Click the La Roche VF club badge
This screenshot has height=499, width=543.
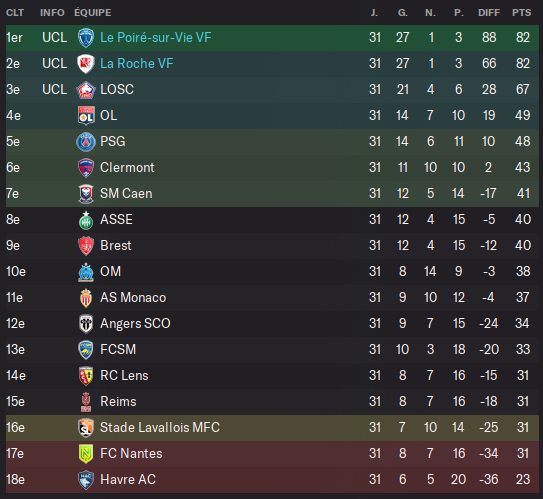pyautogui.click(x=86, y=64)
